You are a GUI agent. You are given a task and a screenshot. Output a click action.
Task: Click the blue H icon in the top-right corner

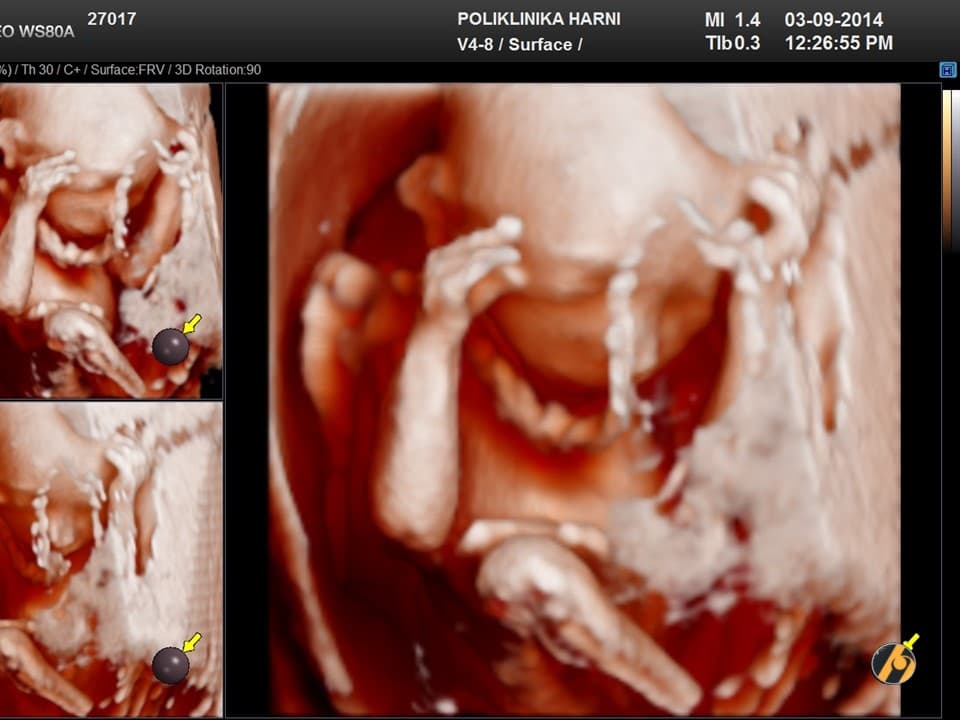[948, 70]
